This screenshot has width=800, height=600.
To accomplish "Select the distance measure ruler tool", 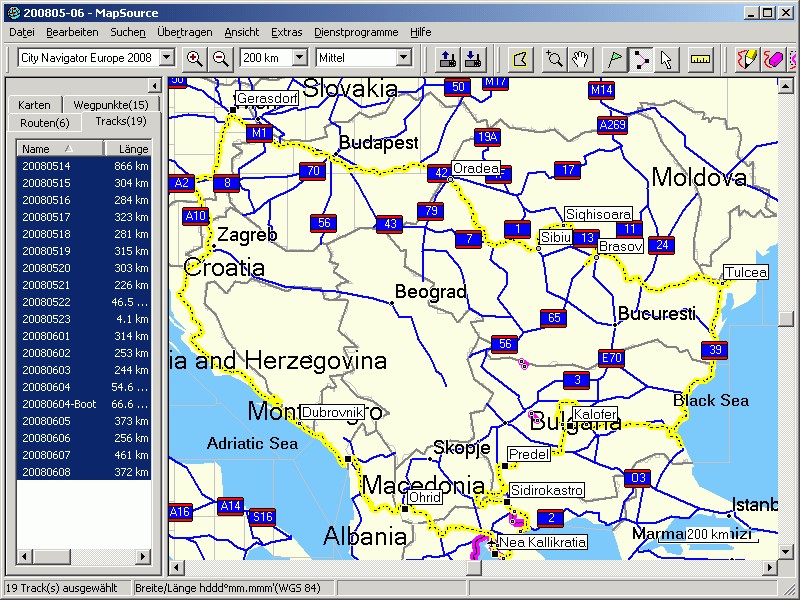I will click(701, 59).
